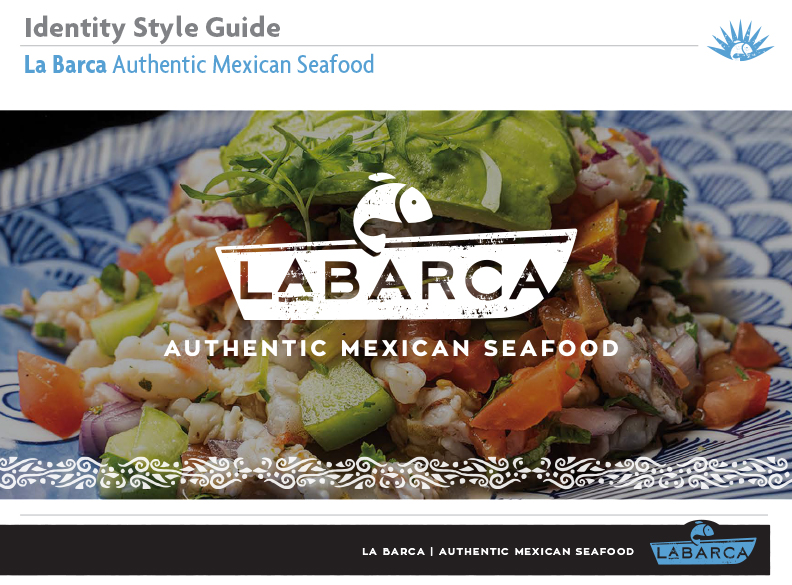Click the blue agave fish emblem in the header
The image size is (792, 585).
pyautogui.click(x=740, y=40)
